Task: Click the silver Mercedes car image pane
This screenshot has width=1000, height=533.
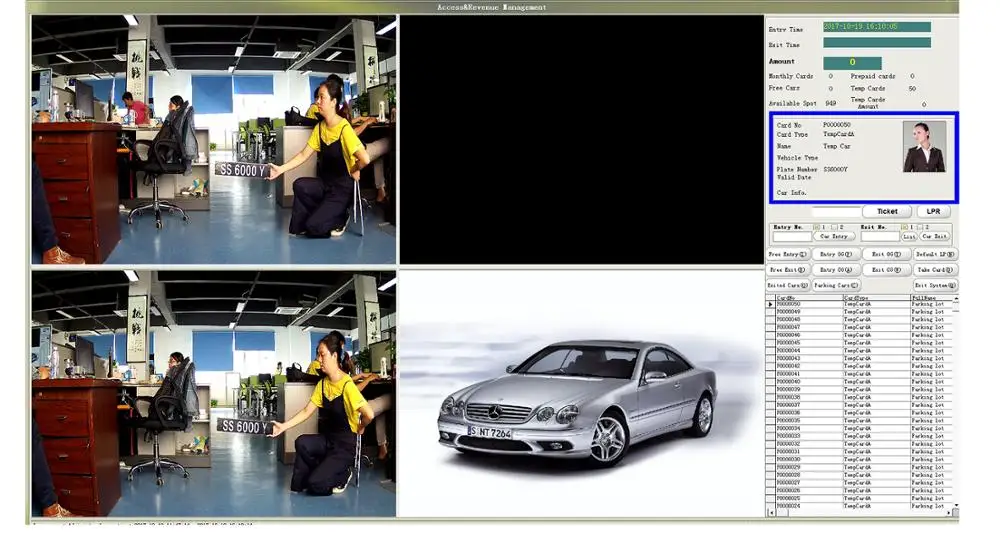Action: click(582, 393)
